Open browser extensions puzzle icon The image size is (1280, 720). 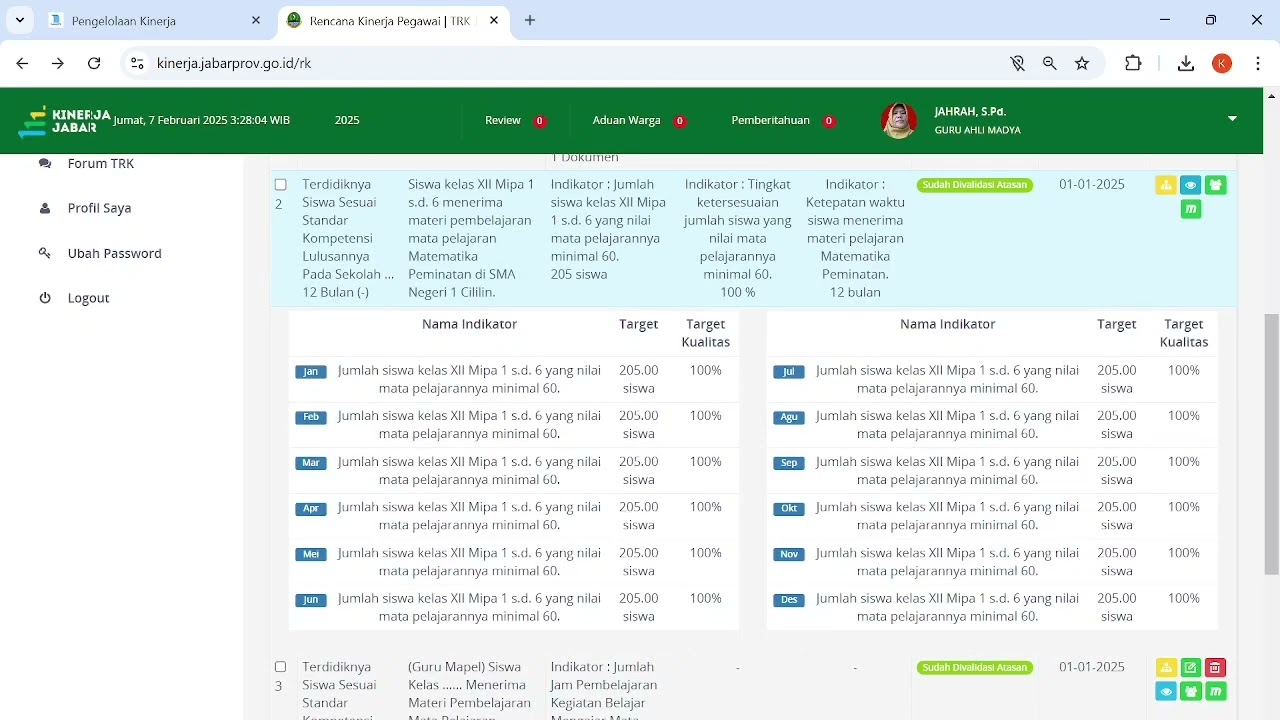(1133, 63)
